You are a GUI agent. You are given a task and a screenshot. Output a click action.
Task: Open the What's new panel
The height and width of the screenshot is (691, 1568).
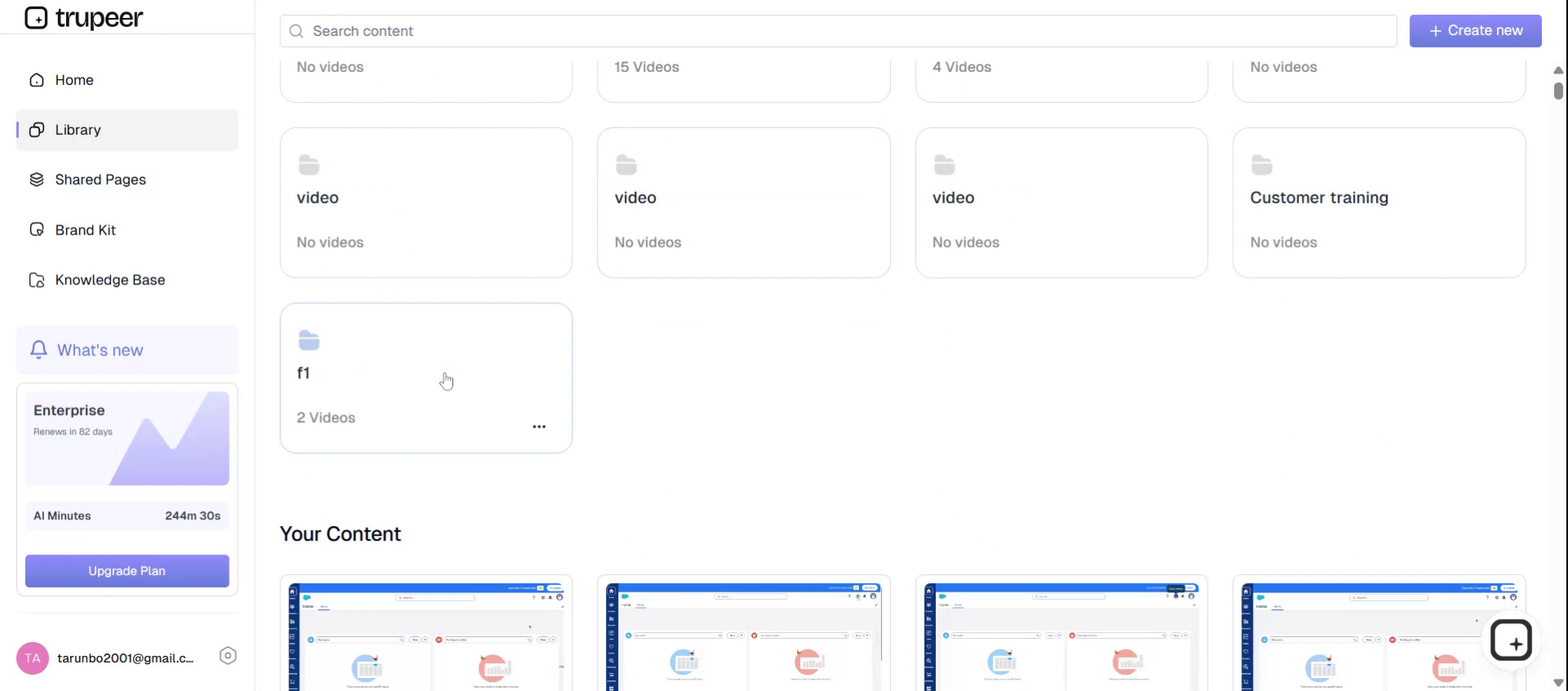coord(127,350)
